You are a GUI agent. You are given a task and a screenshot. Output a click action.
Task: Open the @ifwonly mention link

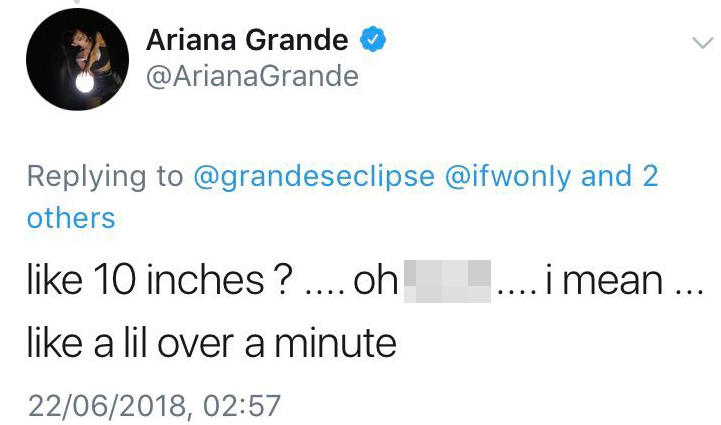pos(508,176)
